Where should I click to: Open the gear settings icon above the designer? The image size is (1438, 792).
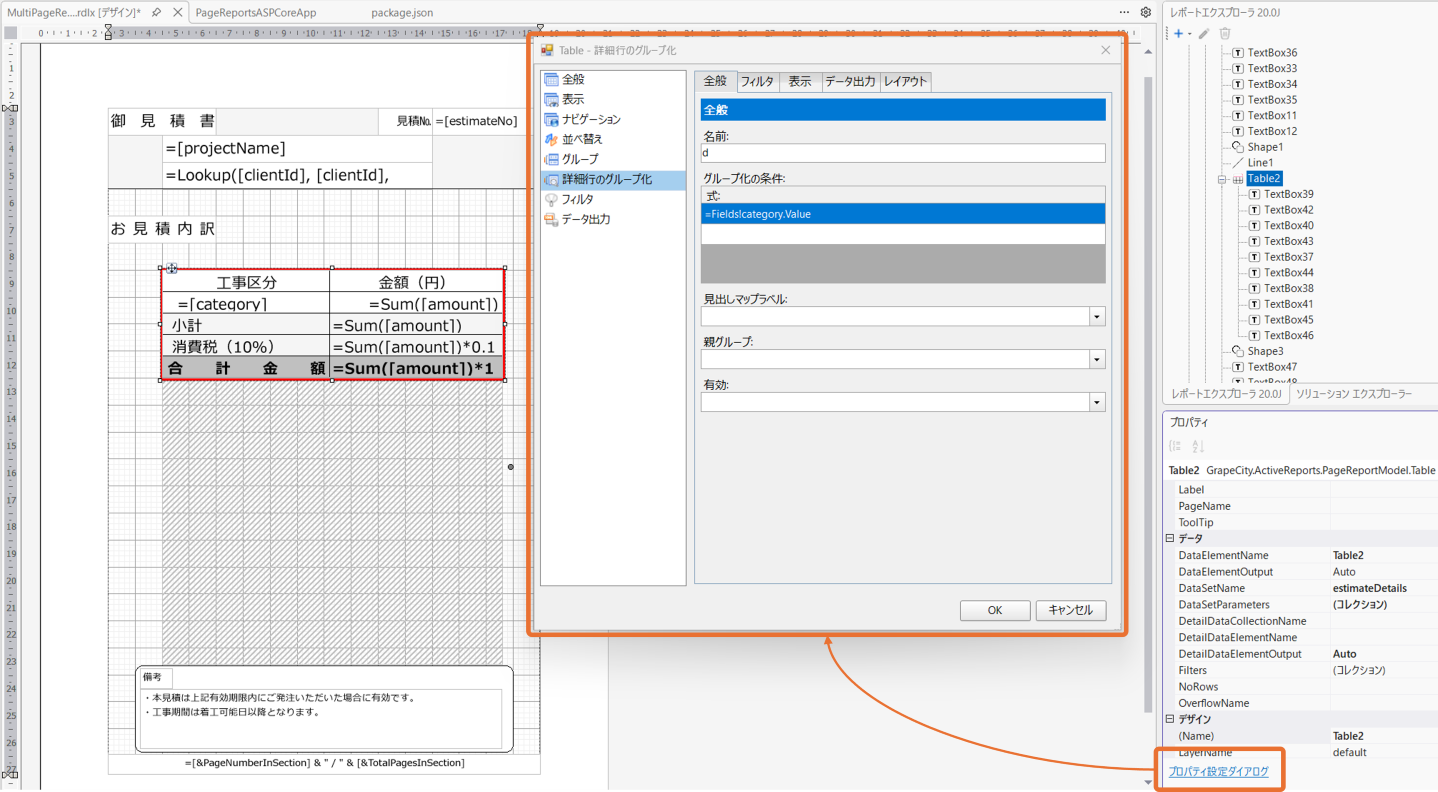tap(1146, 12)
